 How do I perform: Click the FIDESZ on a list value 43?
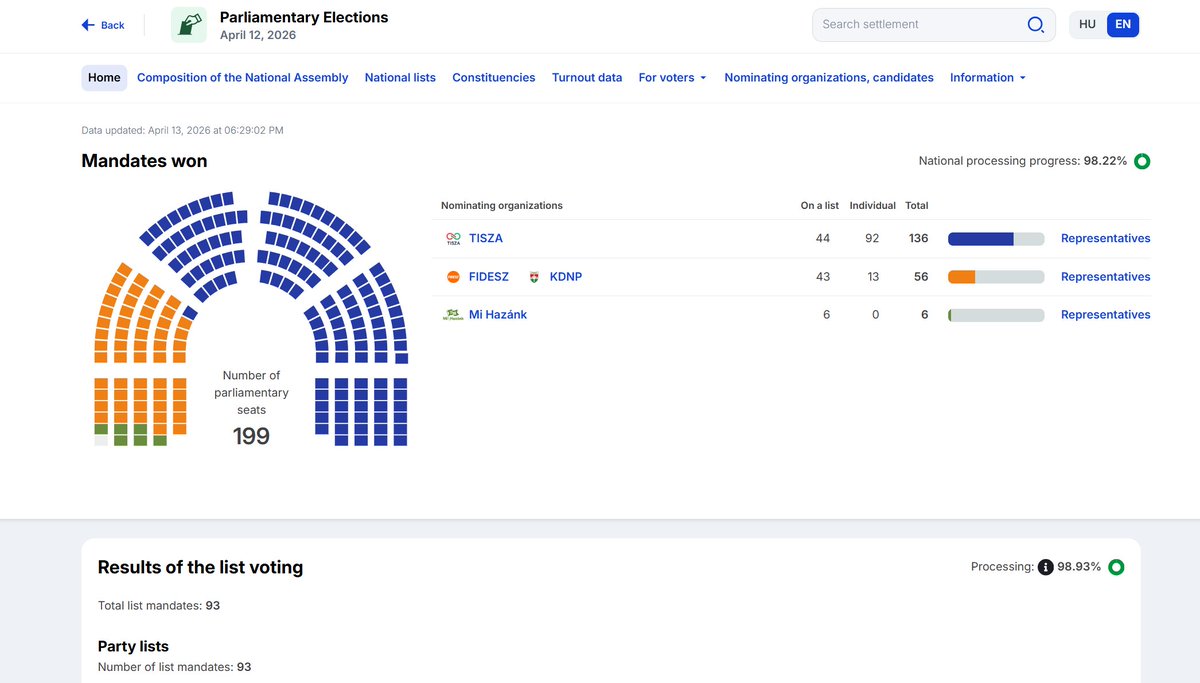(823, 277)
